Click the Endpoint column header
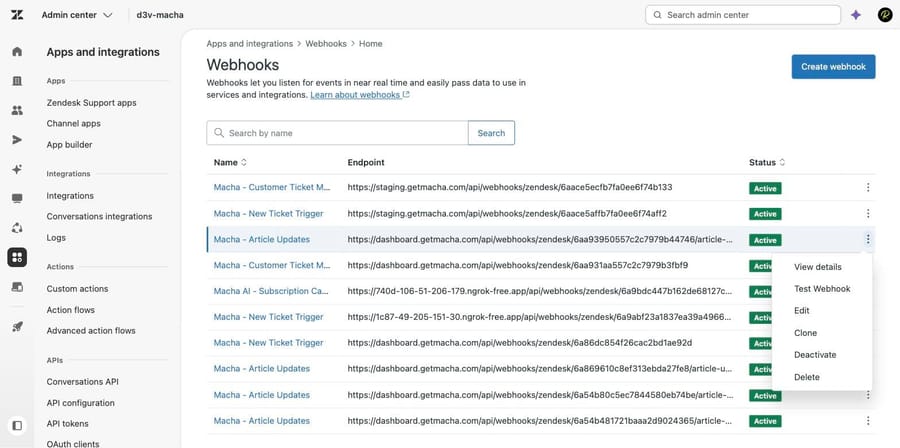This screenshot has height=448, width=900. coord(366,162)
